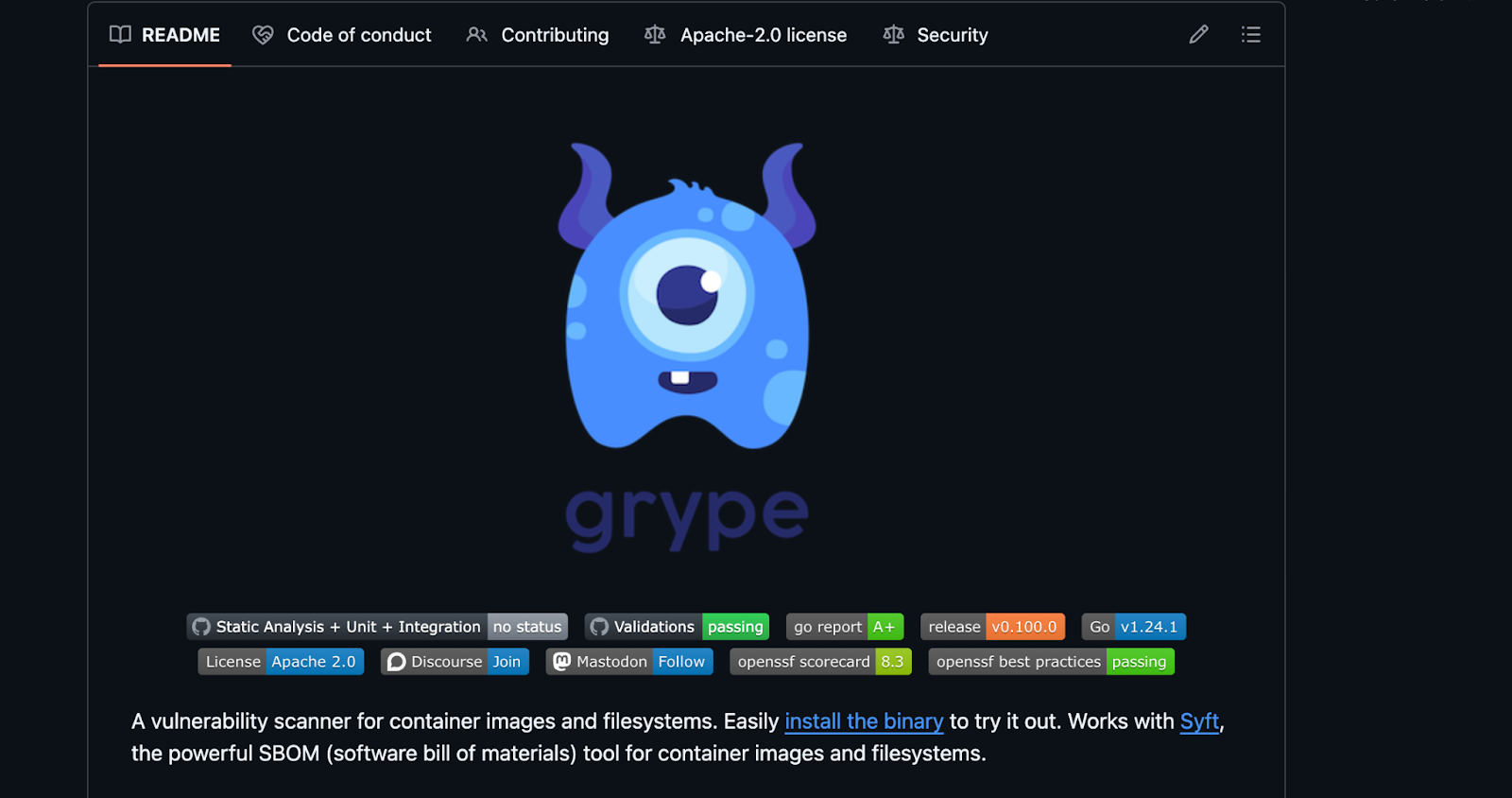Open the Security tab

click(936, 35)
